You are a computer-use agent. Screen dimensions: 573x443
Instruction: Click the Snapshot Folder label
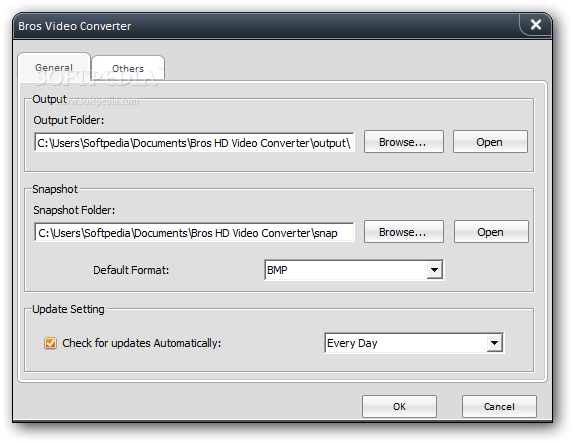(x=74, y=210)
